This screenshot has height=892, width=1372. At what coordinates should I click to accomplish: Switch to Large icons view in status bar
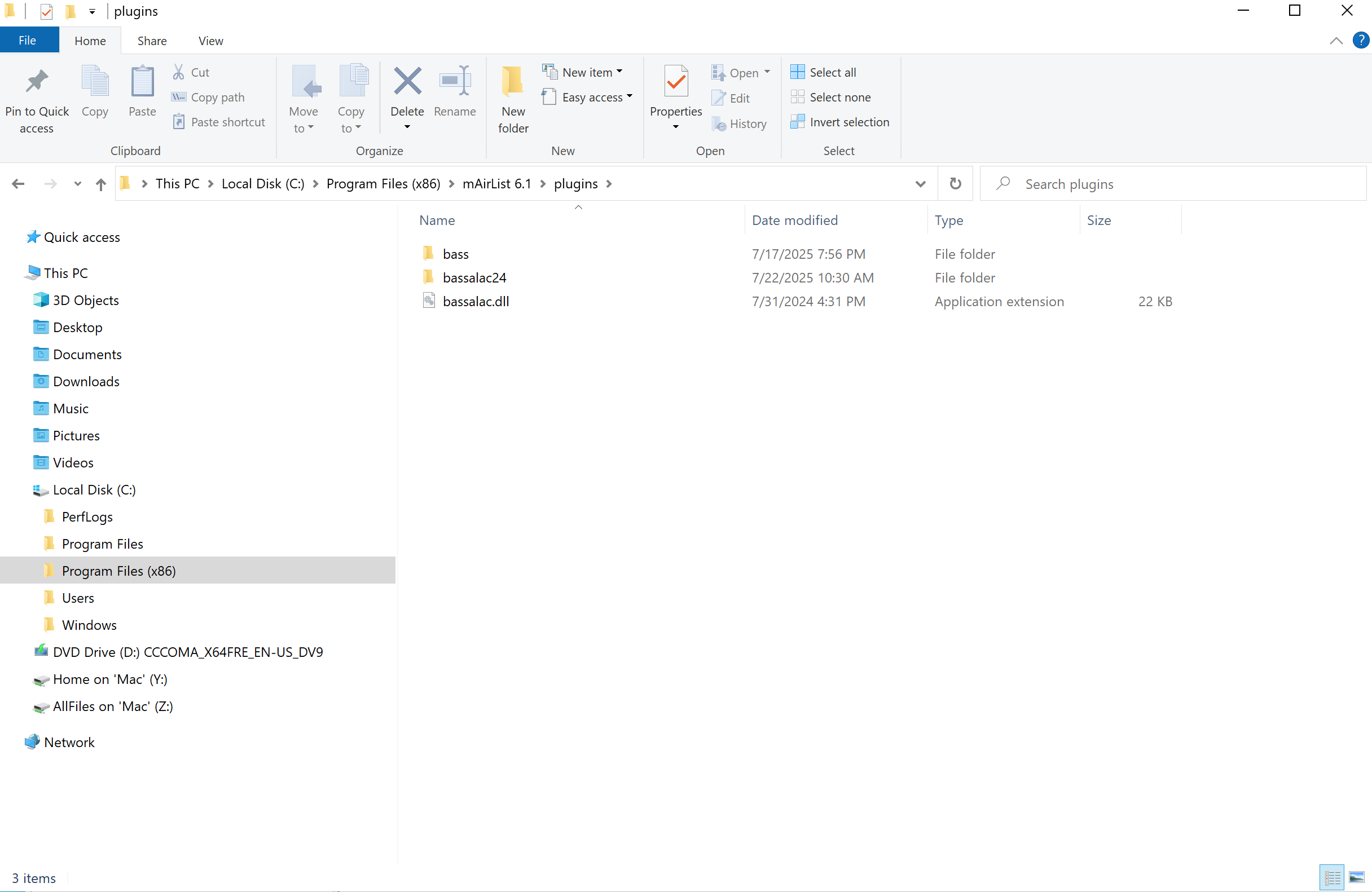point(1356,877)
